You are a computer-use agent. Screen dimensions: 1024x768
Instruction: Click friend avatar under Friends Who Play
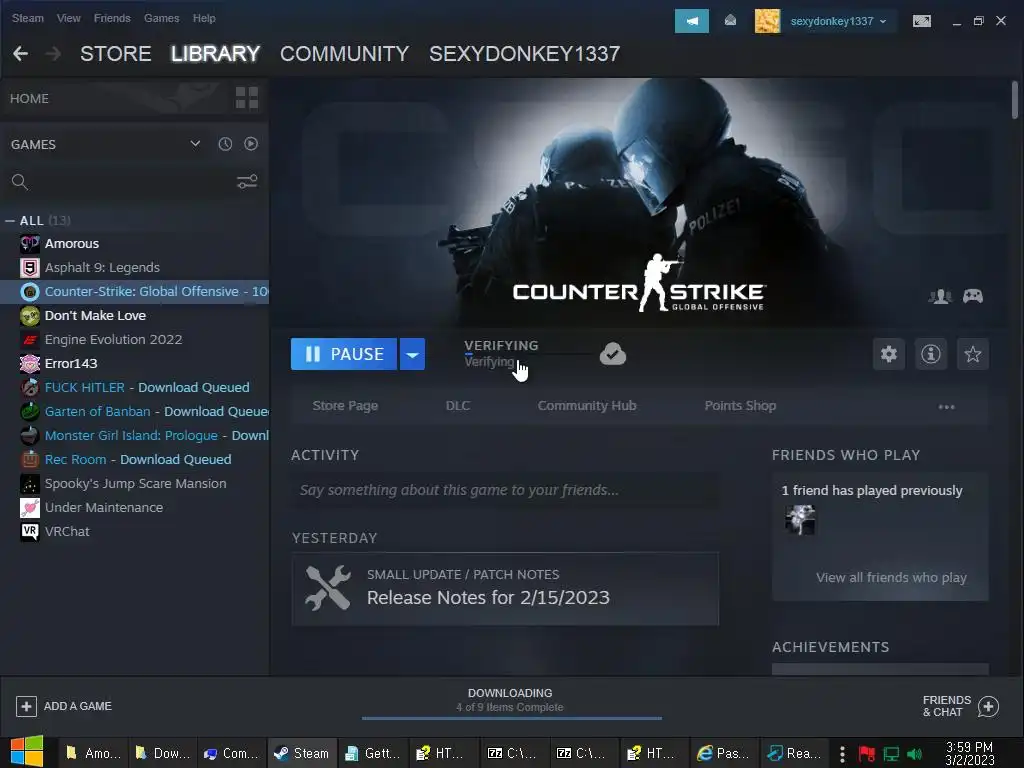coord(800,520)
